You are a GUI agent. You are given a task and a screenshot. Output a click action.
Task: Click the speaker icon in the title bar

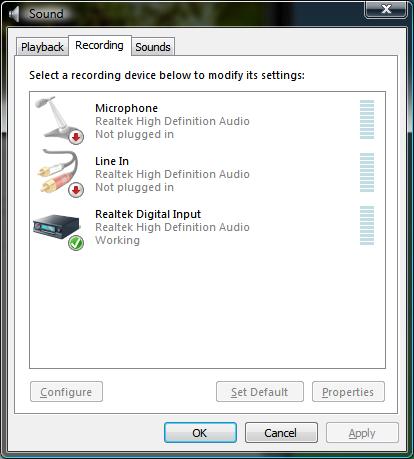pyautogui.click(x=14, y=14)
